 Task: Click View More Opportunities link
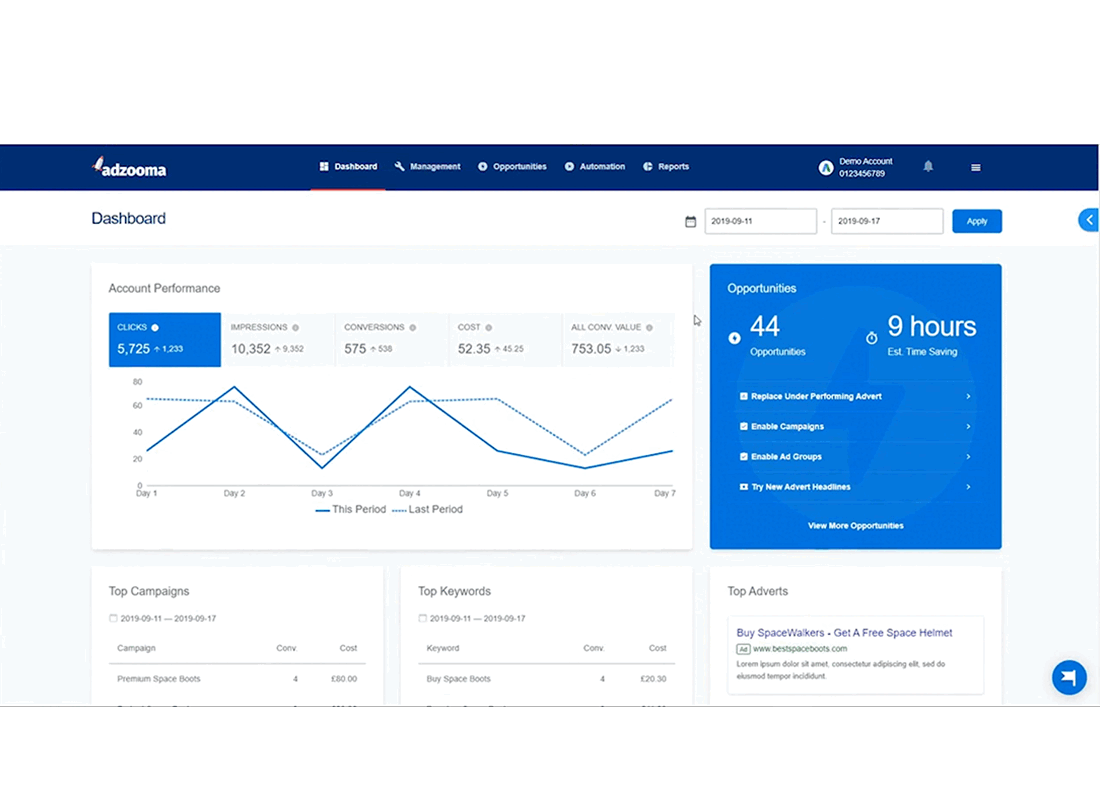click(855, 525)
